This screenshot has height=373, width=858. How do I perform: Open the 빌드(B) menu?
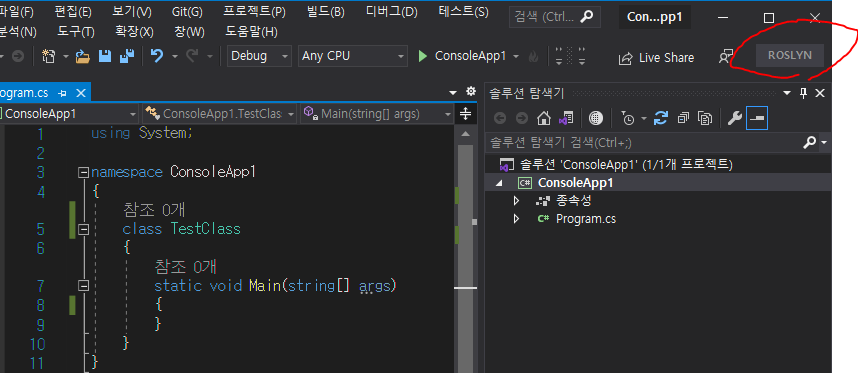point(326,11)
